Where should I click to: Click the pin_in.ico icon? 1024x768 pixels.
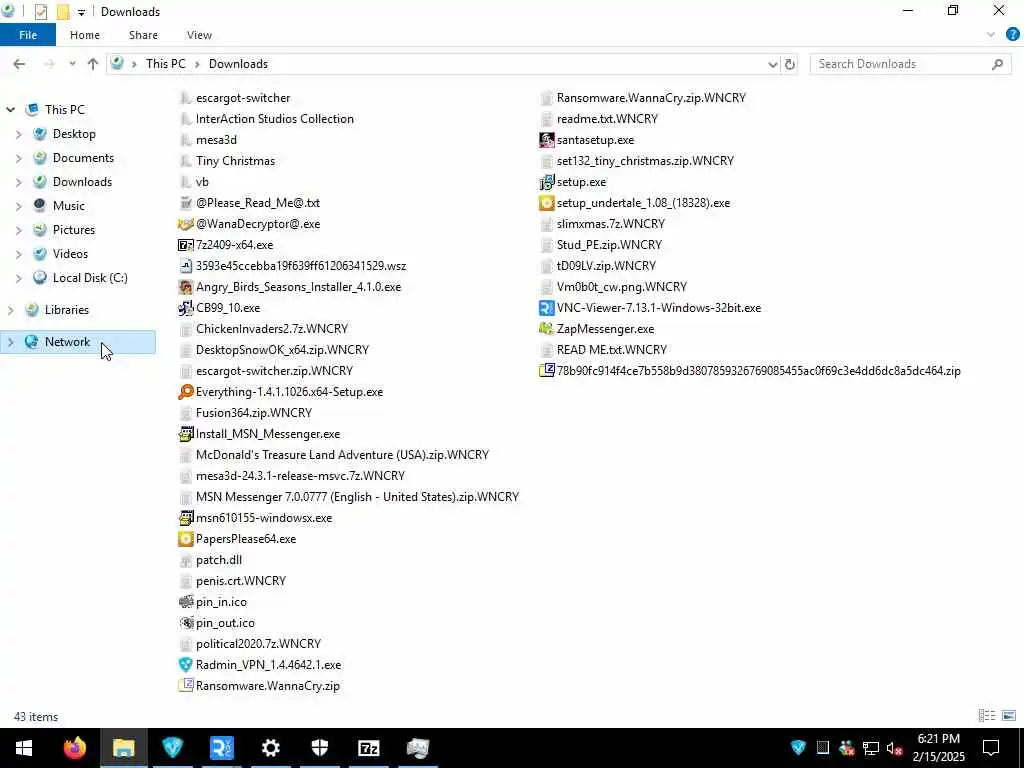click(x=185, y=601)
